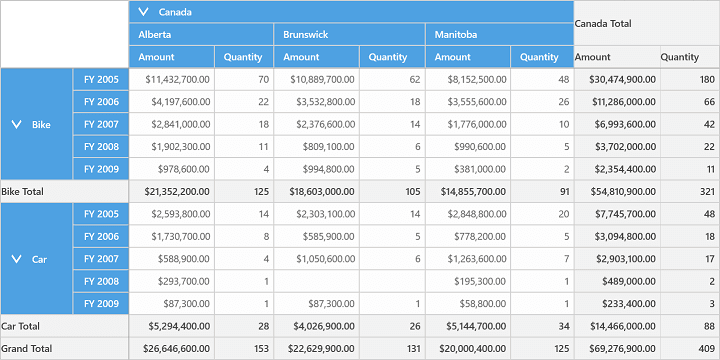This screenshot has height=360, width=720.
Task: Click Alberta's Amount column header
Action: coord(172,57)
